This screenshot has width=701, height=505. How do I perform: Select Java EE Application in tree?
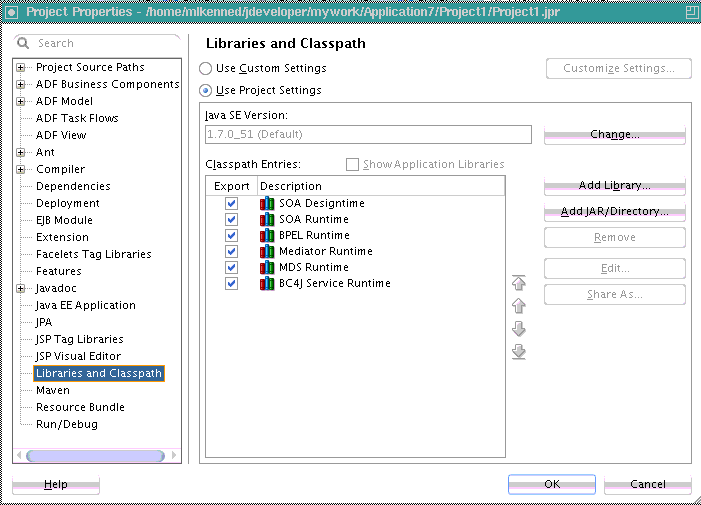[86, 305]
